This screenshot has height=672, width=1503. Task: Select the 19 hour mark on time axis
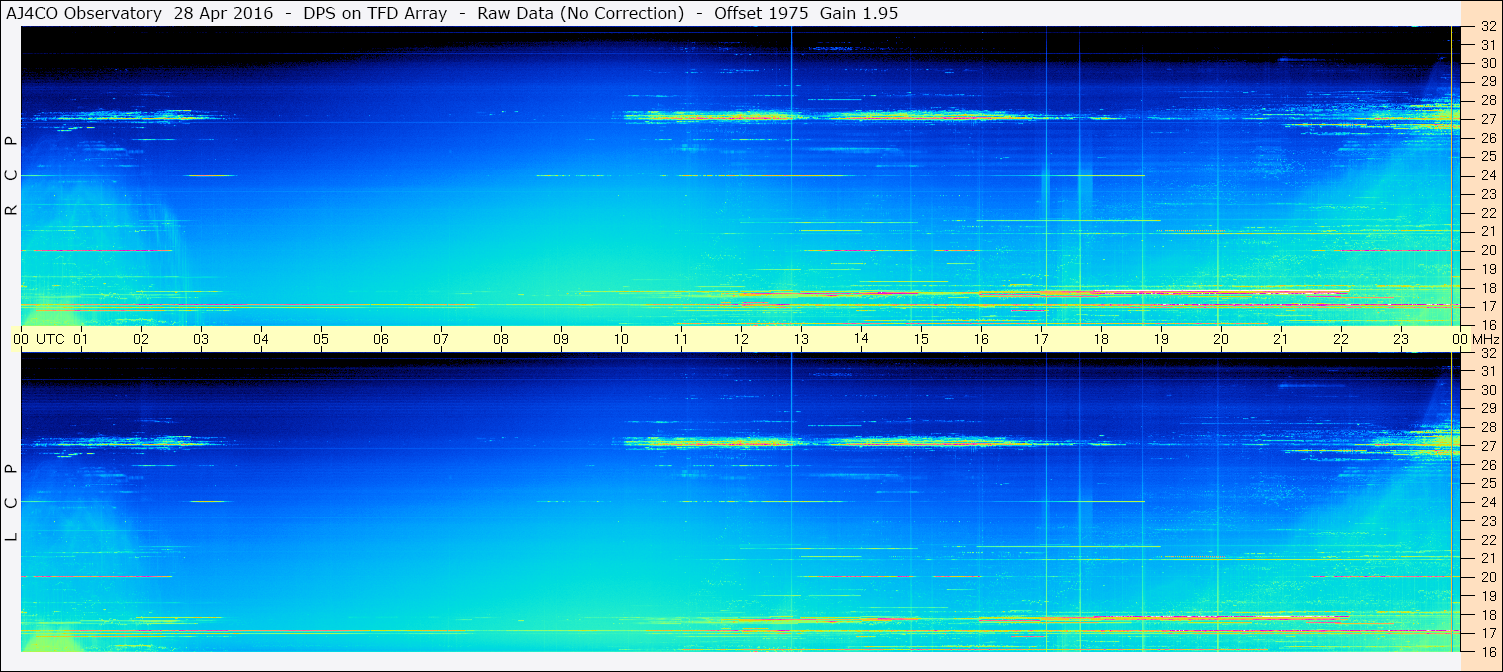[1161, 339]
